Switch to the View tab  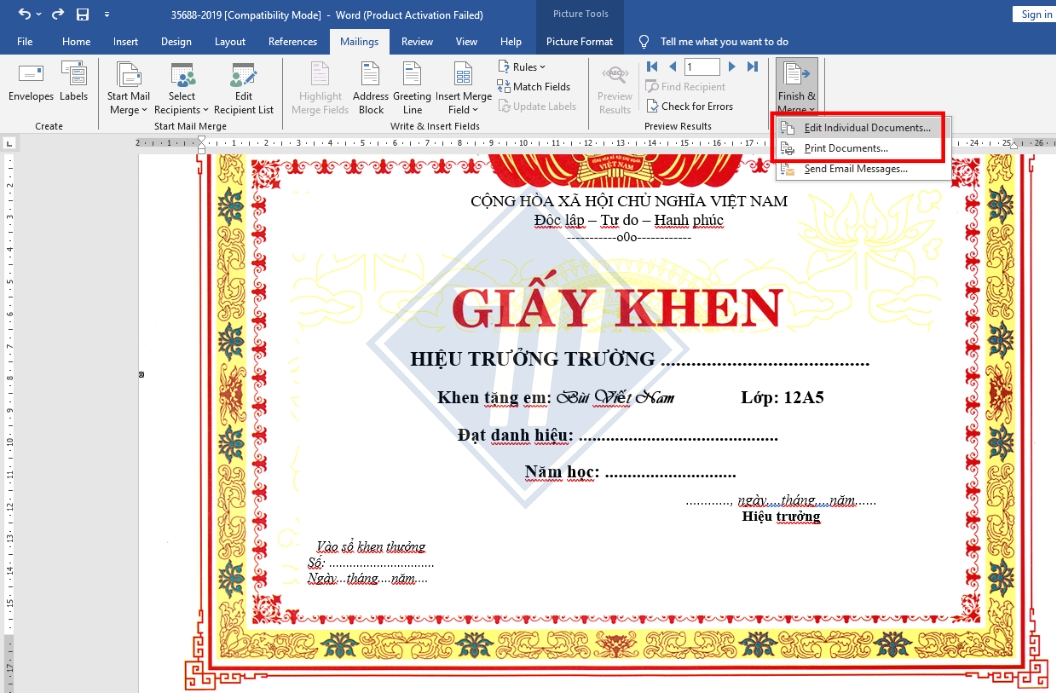pos(466,42)
